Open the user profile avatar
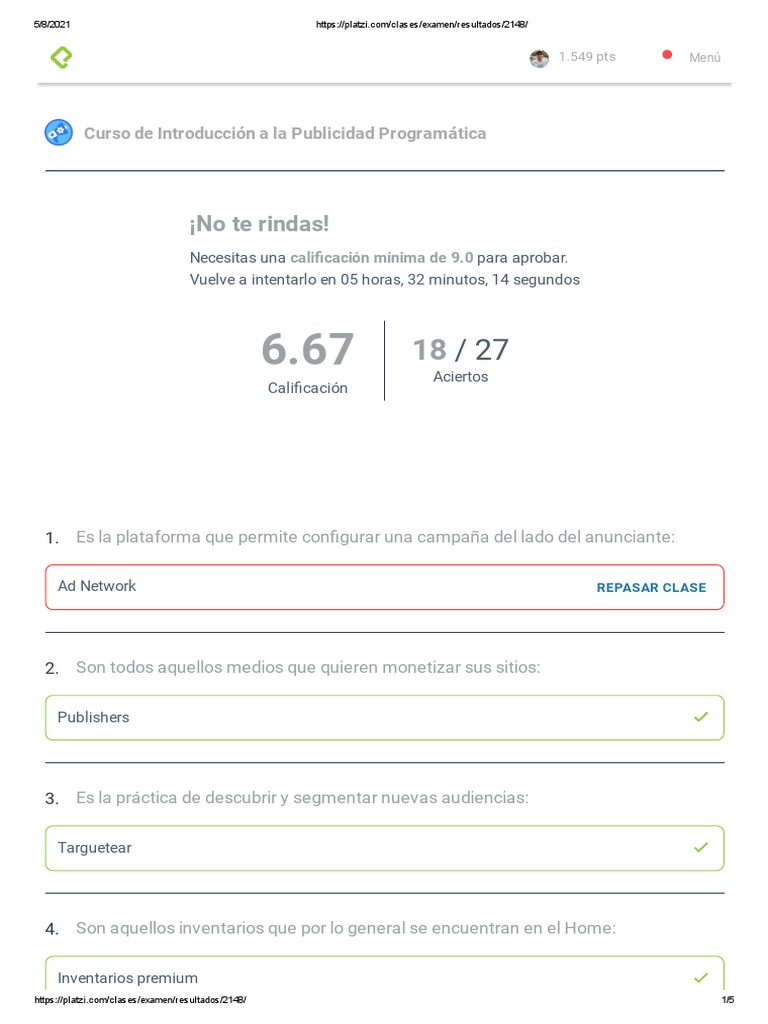The height and width of the screenshot is (1024, 768). [x=539, y=58]
